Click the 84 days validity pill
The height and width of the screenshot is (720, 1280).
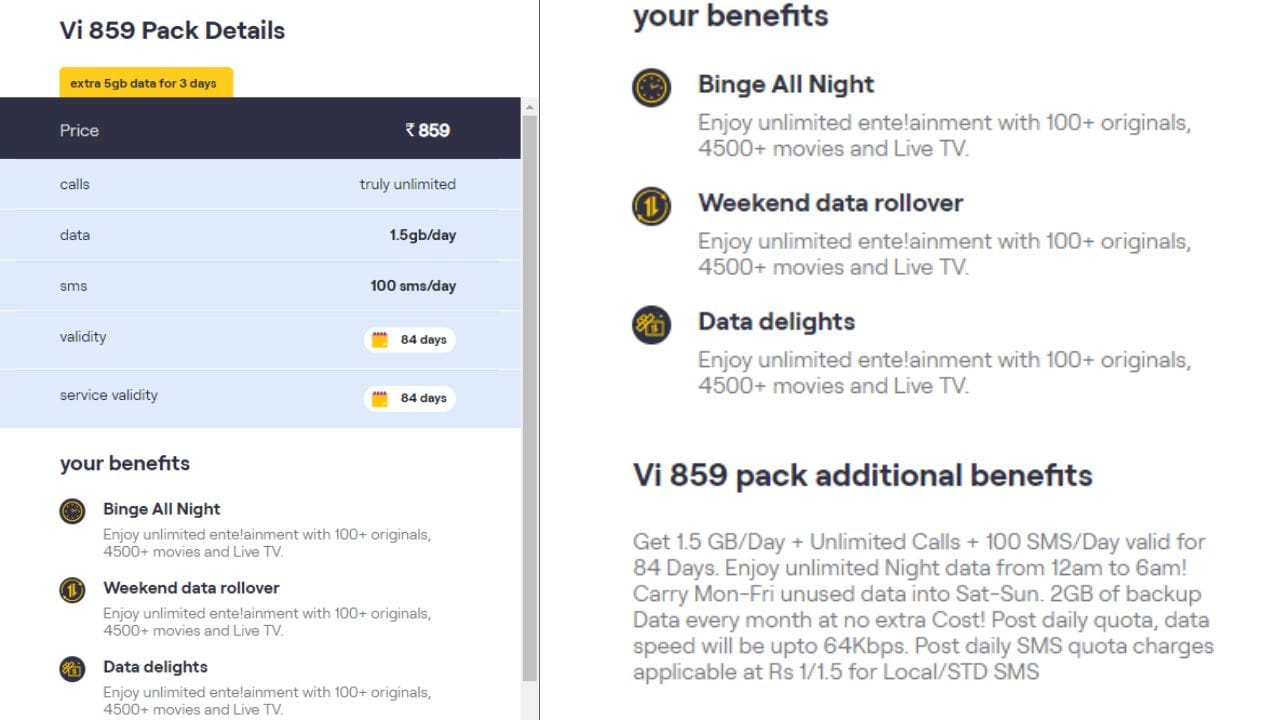coord(409,340)
